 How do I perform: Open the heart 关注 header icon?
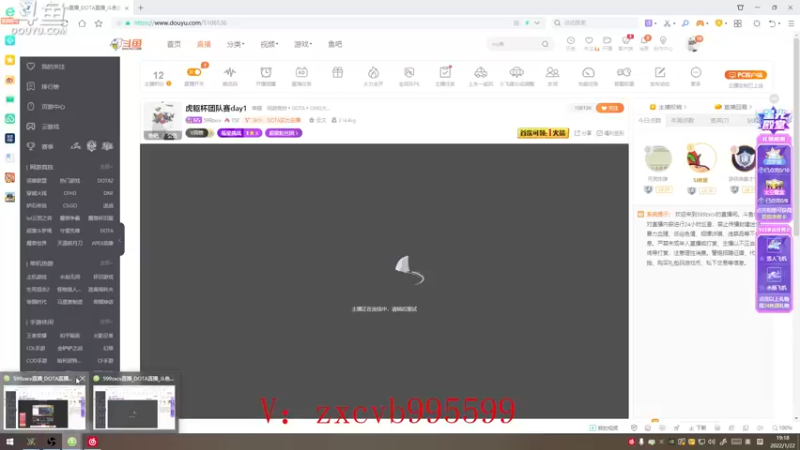[x=589, y=41]
